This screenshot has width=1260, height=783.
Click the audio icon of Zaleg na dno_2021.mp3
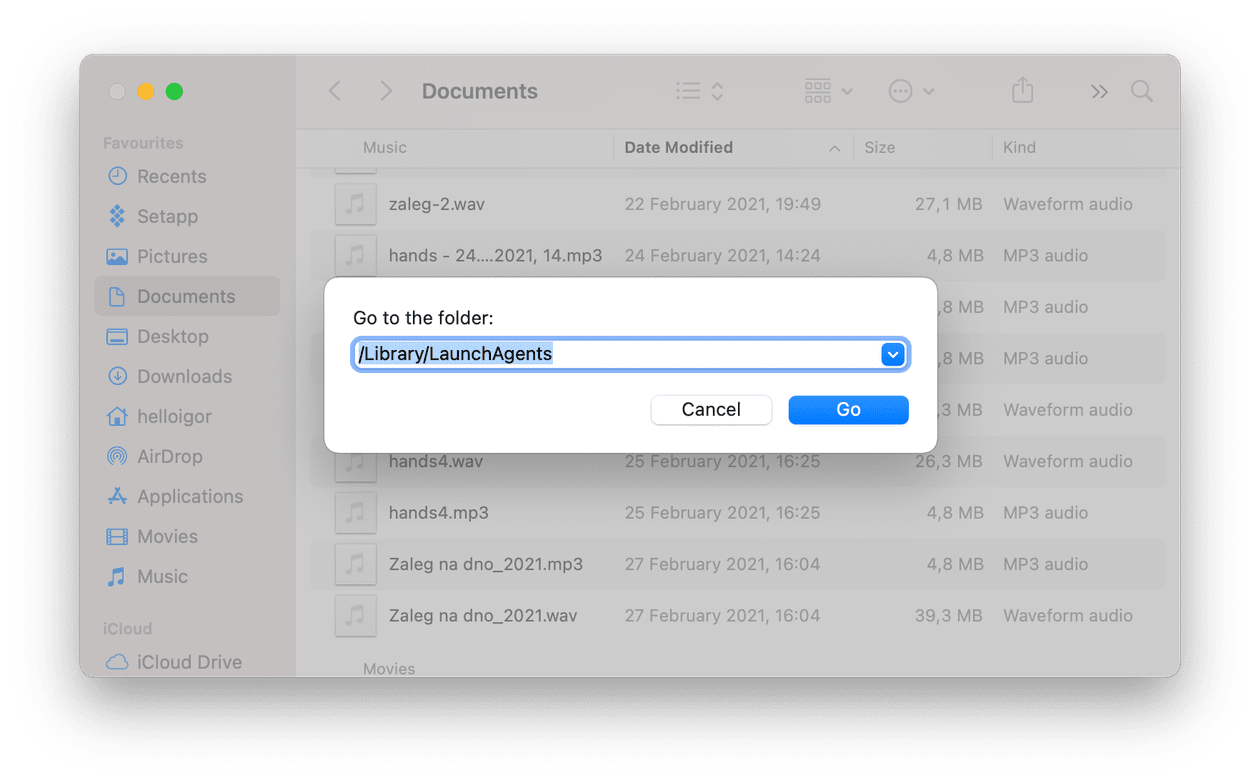tap(355, 564)
